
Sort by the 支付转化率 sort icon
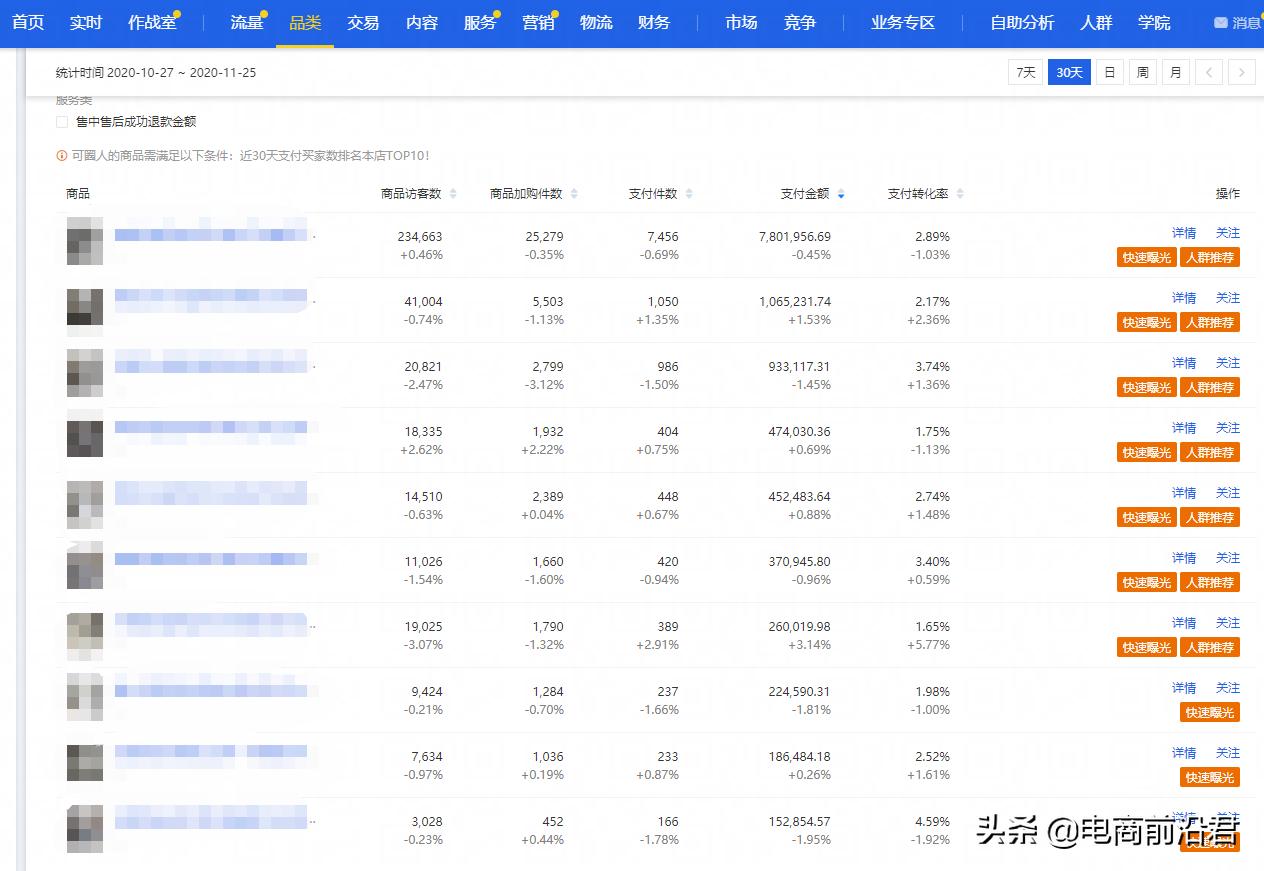(x=958, y=193)
